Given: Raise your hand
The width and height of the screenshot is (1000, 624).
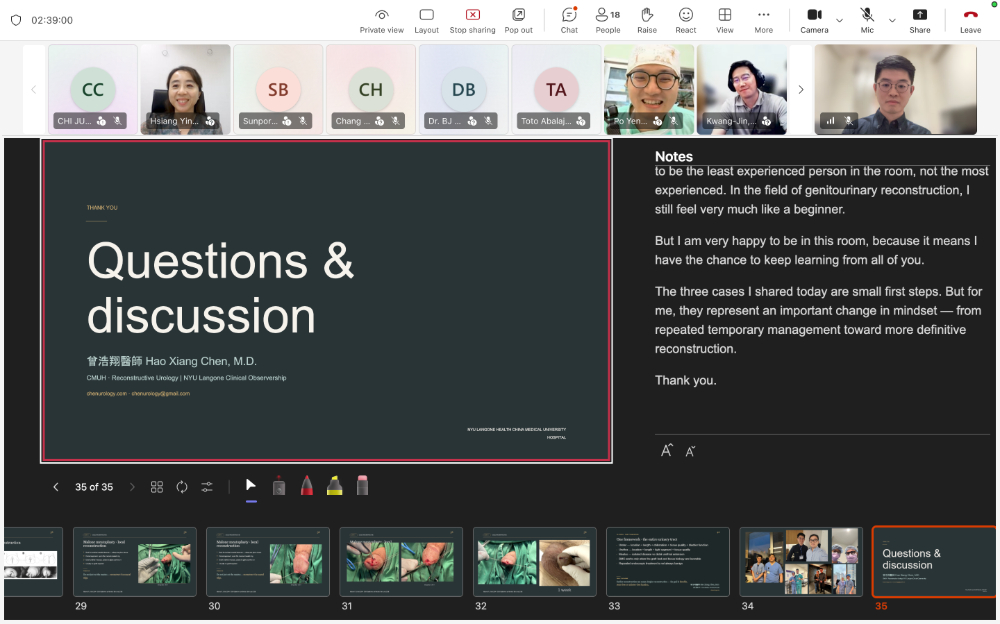Looking at the screenshot, I should tap(647, 20).
